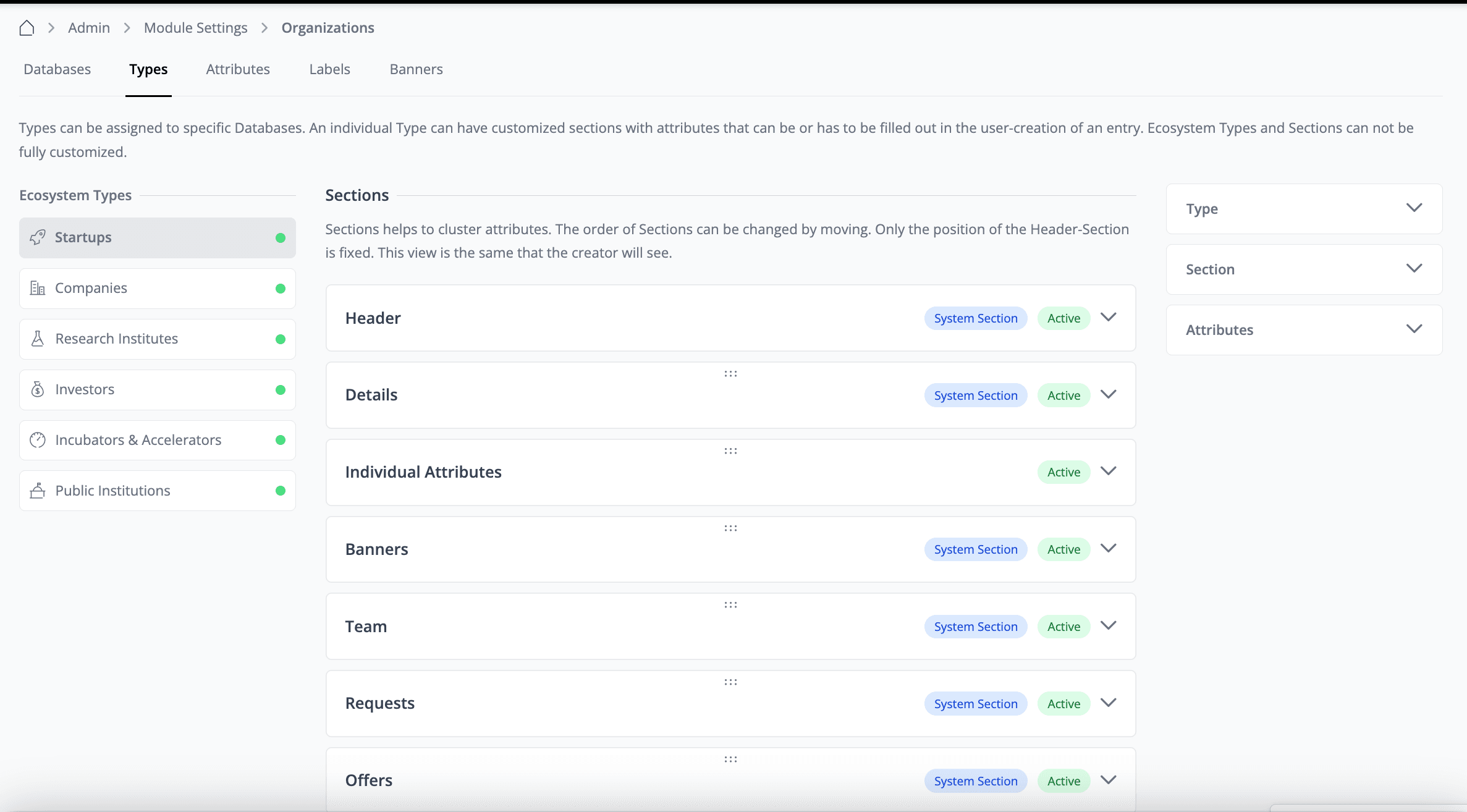The height and width of the screenshot is (812, 1467).
Task: Click the money bag icon for Investors
Action: click(x=38, y=389)
